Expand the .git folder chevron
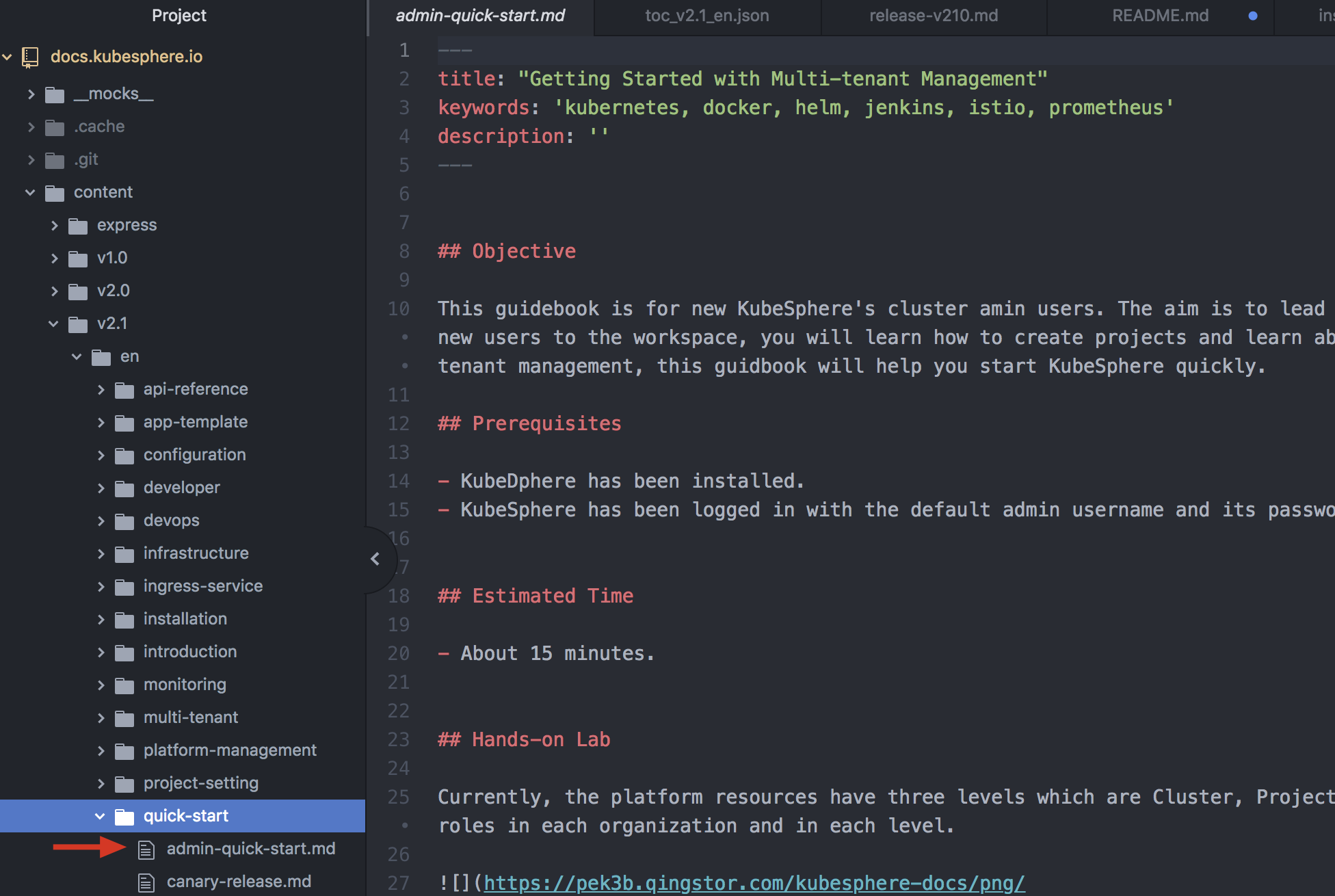Image resolution: width=1335 pixels, height=896 pixels. click(31, 160)
